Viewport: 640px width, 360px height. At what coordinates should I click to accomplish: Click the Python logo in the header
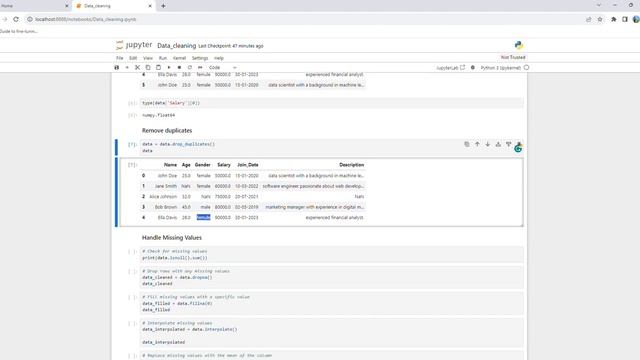point(519,45)
